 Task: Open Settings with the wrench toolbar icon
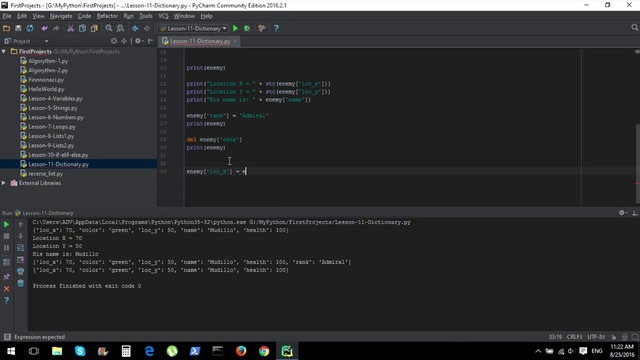point(262,28)
